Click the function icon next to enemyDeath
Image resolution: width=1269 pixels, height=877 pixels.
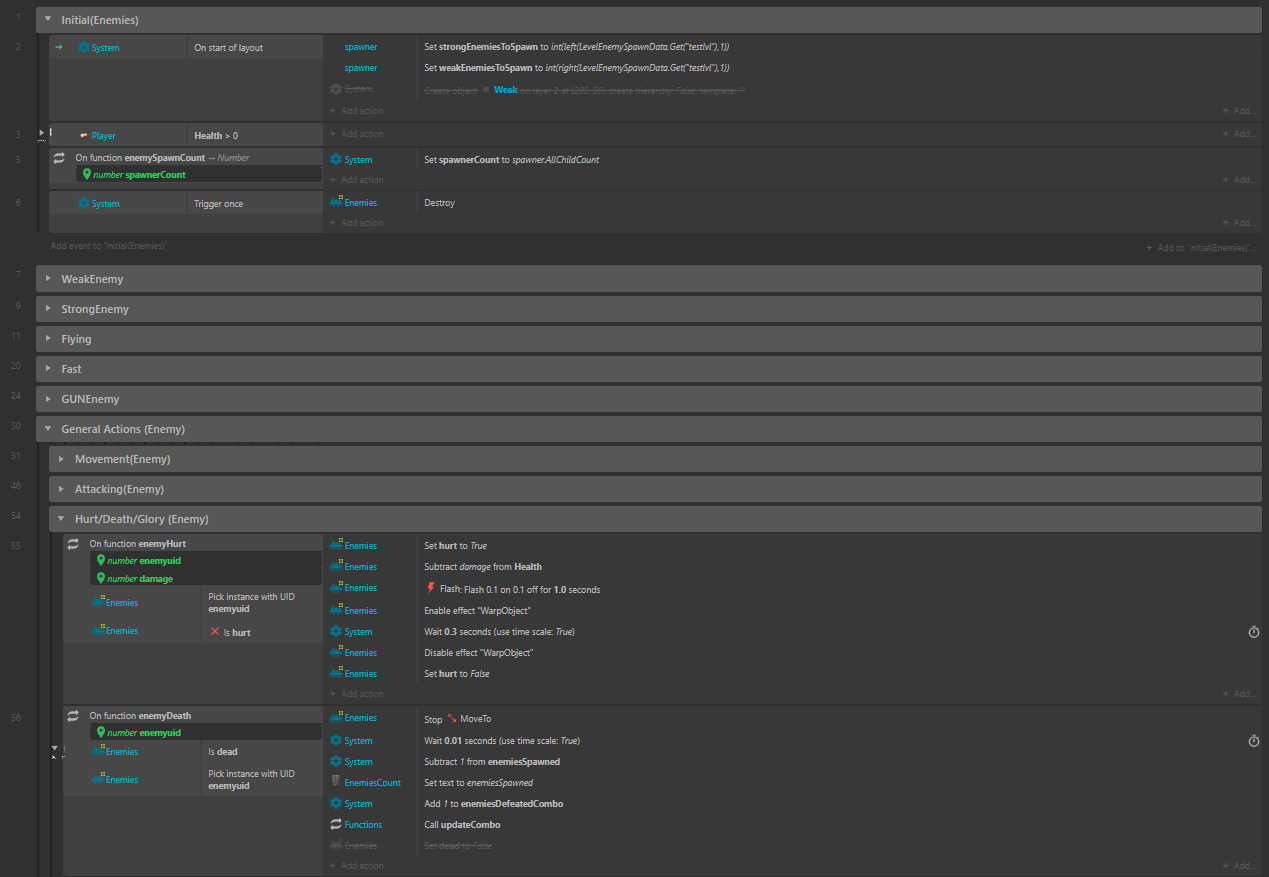pos(72,716)
